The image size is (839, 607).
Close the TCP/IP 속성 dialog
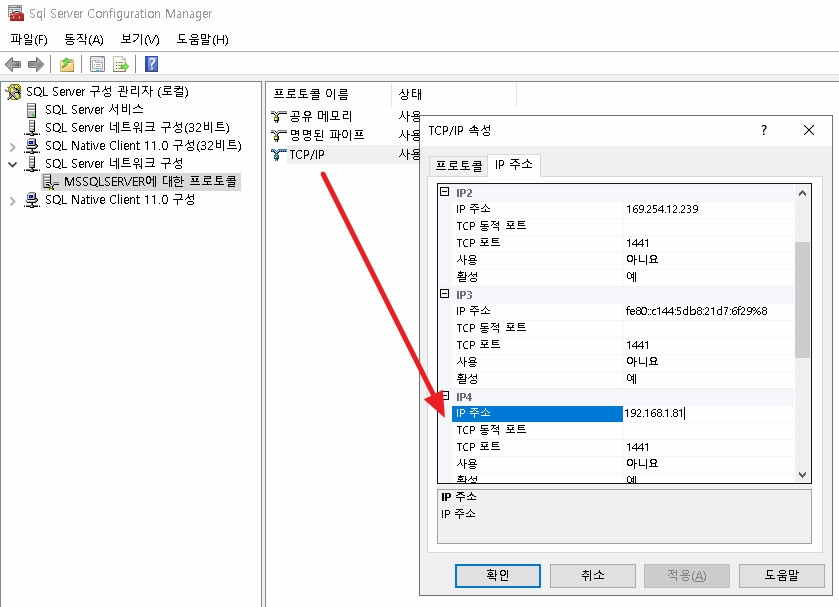pos(809,130)
